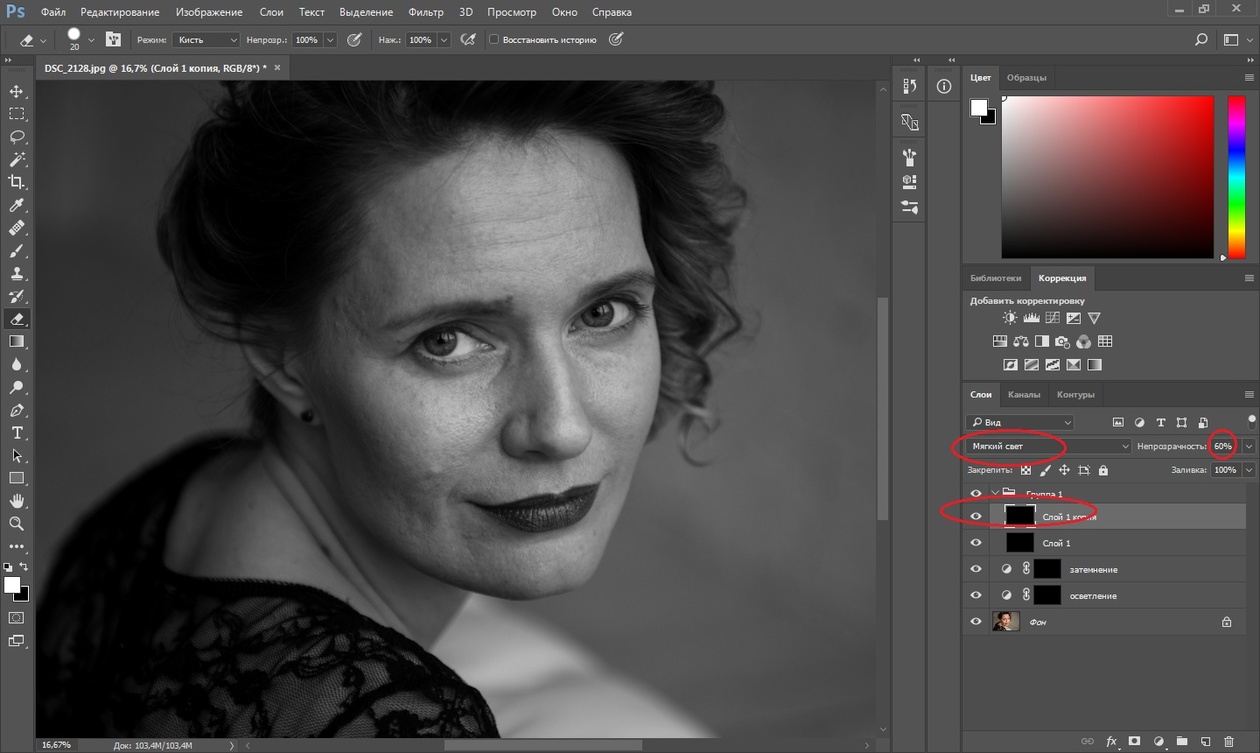Click the layer opacity 60% field

tap(1222, 446)
